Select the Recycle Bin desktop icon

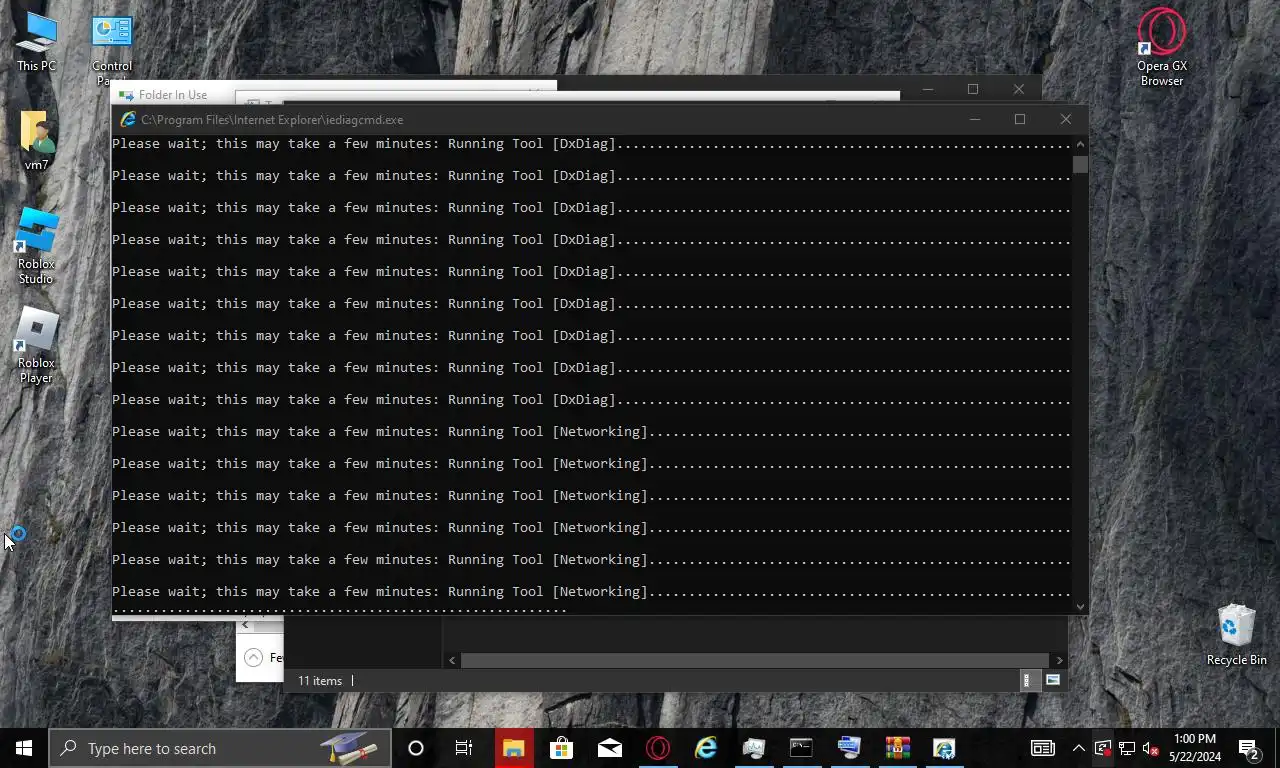tap(1236, 635)
